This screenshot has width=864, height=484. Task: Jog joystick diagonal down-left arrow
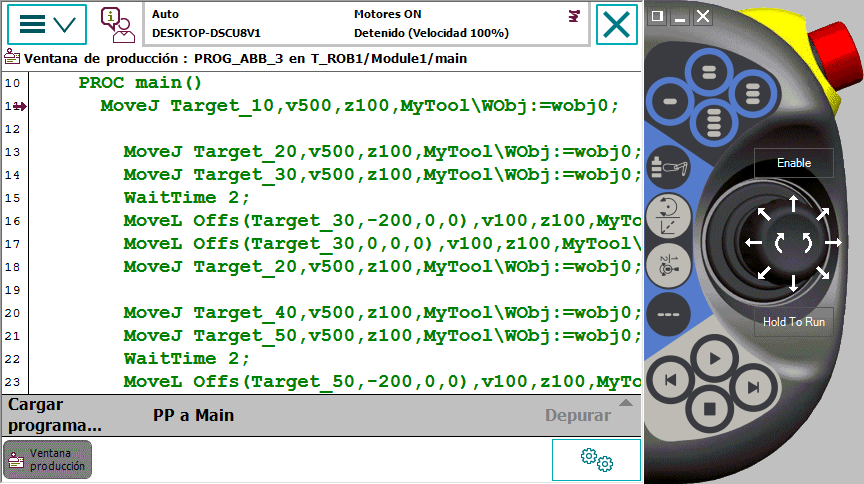click(764, 272)
